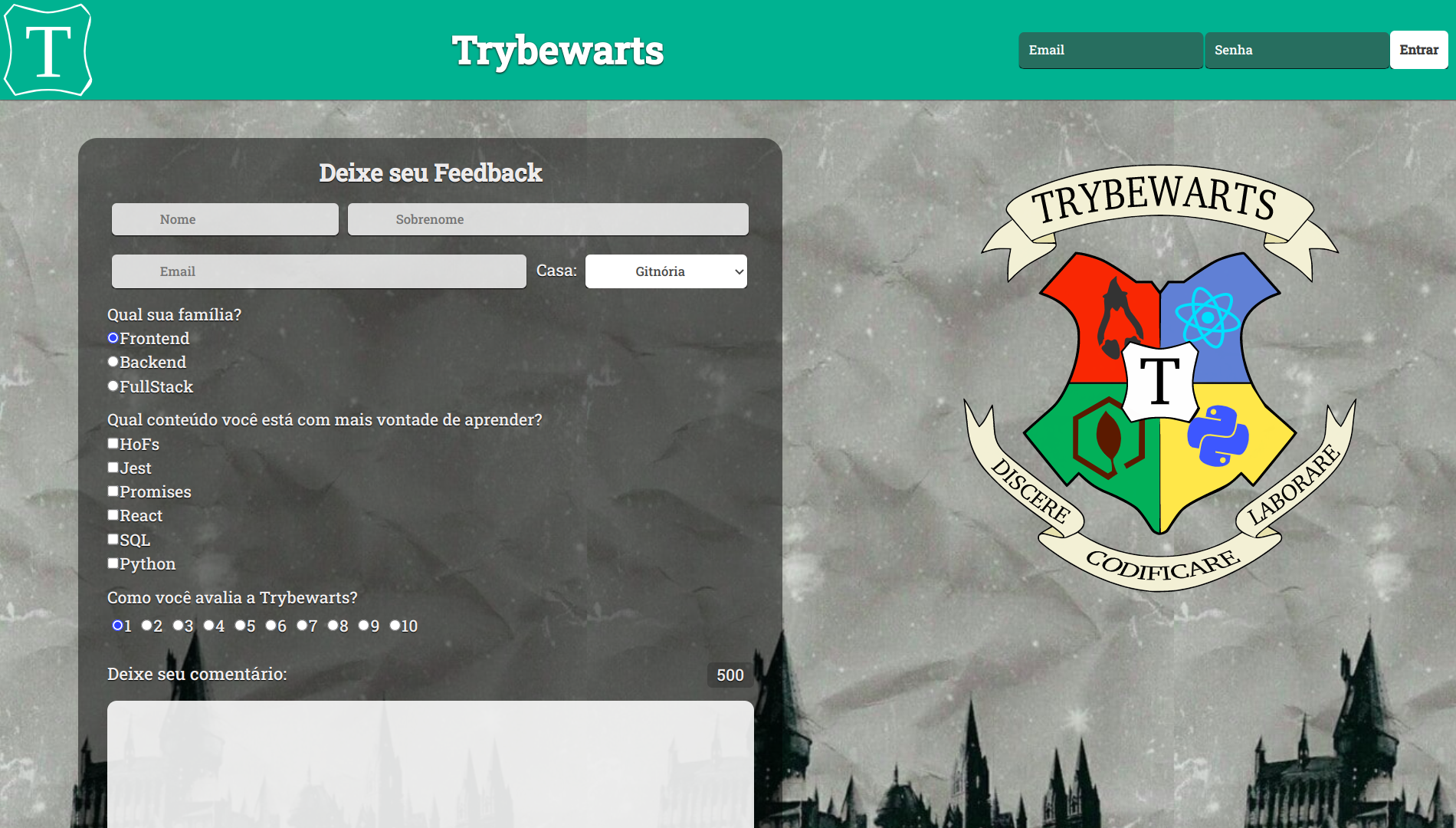Select rating 9 radio button
1456x828 pixels.
pyautogui.click(x=363, y=626)
